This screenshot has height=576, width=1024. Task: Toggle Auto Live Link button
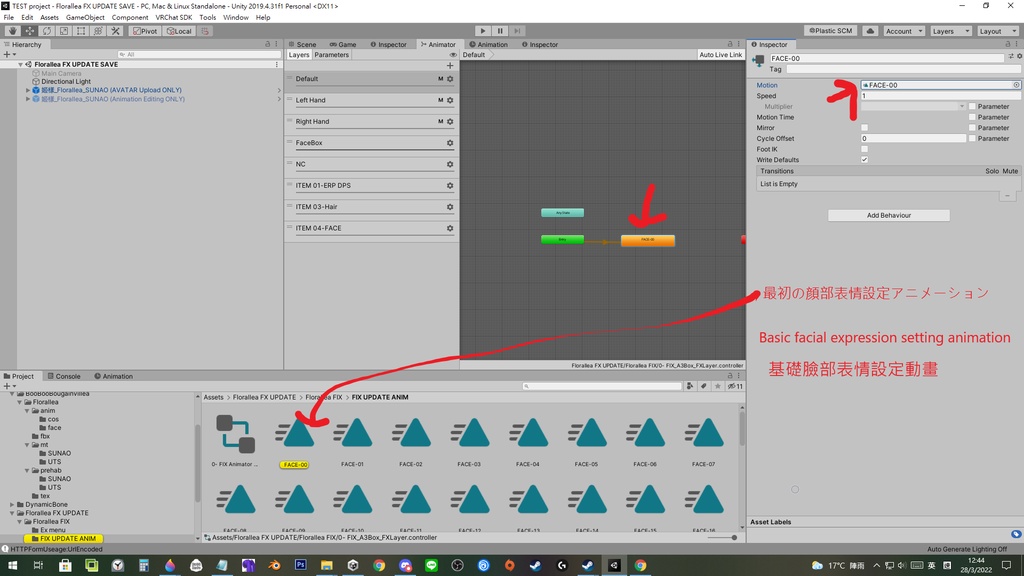click(720, 55)
